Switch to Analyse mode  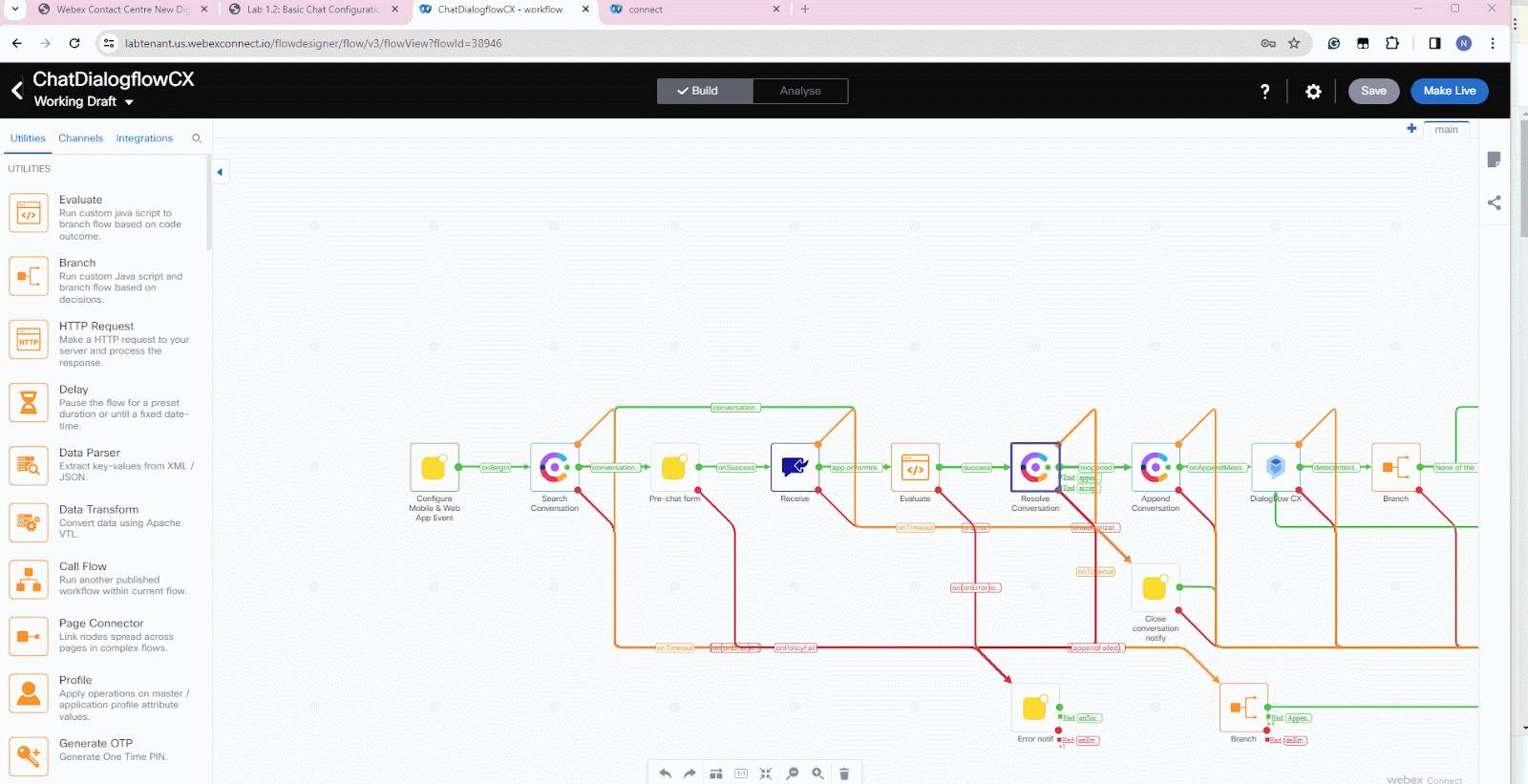pyautogui.click(x=800, y=91)
